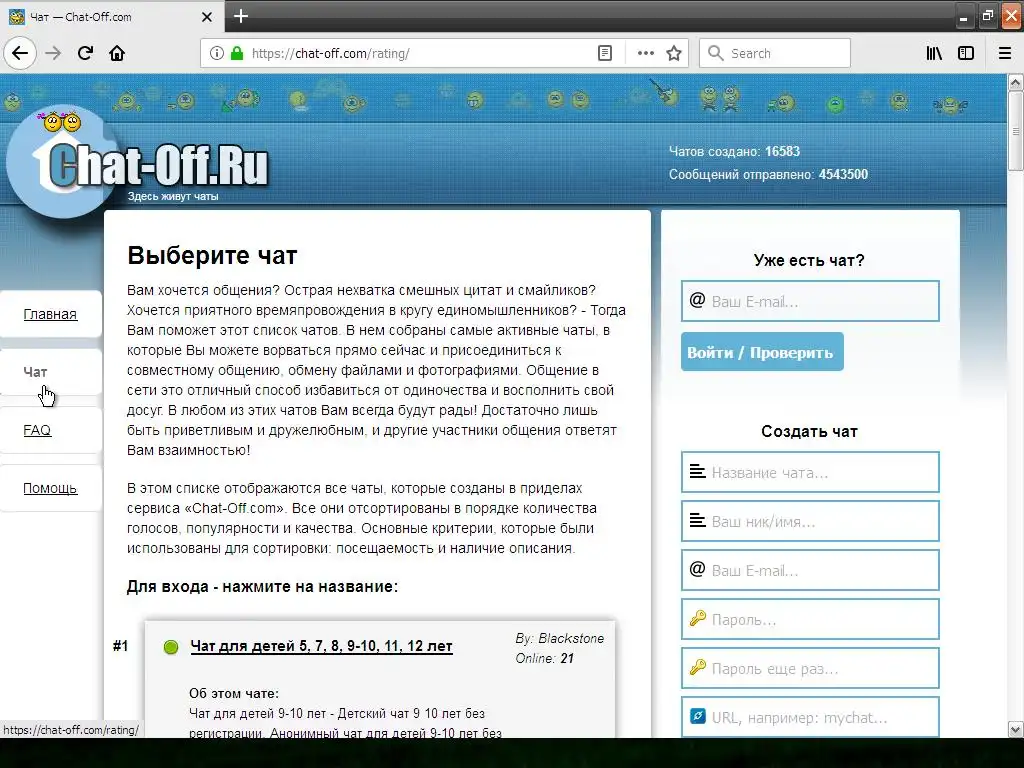Image resolution: width=1024 pixels, height=768 pixels.
Task: Minimize the browser window
Action: point(963,17)
